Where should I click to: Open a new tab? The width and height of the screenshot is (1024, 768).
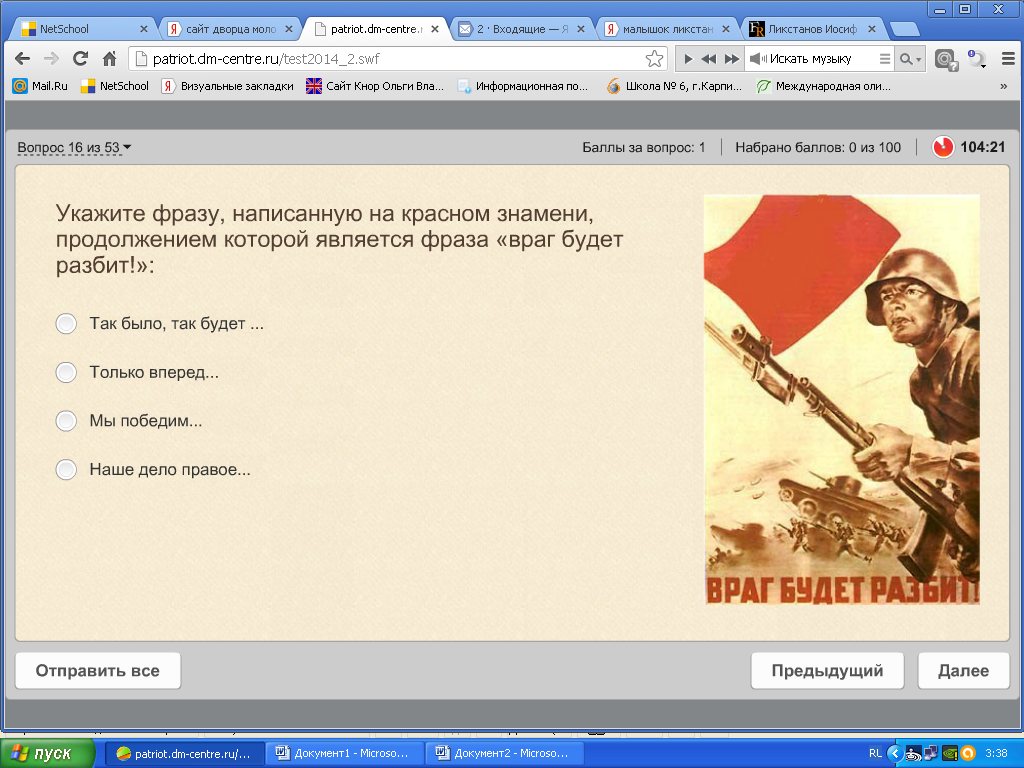pos(904,29)
